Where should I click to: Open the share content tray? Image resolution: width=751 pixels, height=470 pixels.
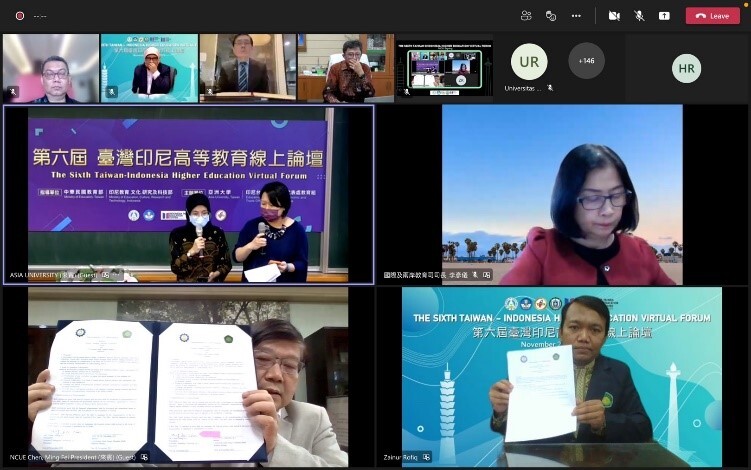(664, 16)
